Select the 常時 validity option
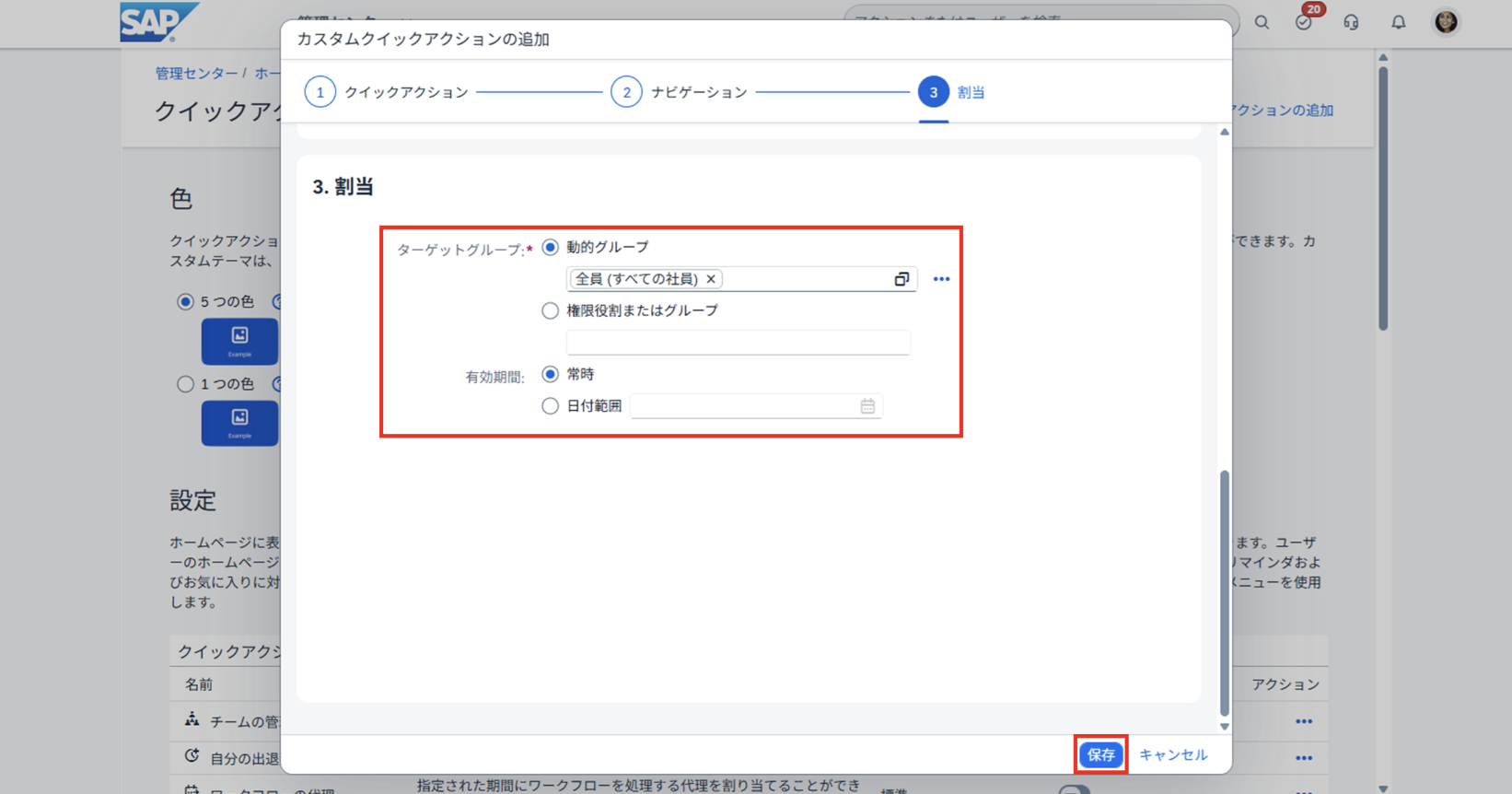 [551, 374]
